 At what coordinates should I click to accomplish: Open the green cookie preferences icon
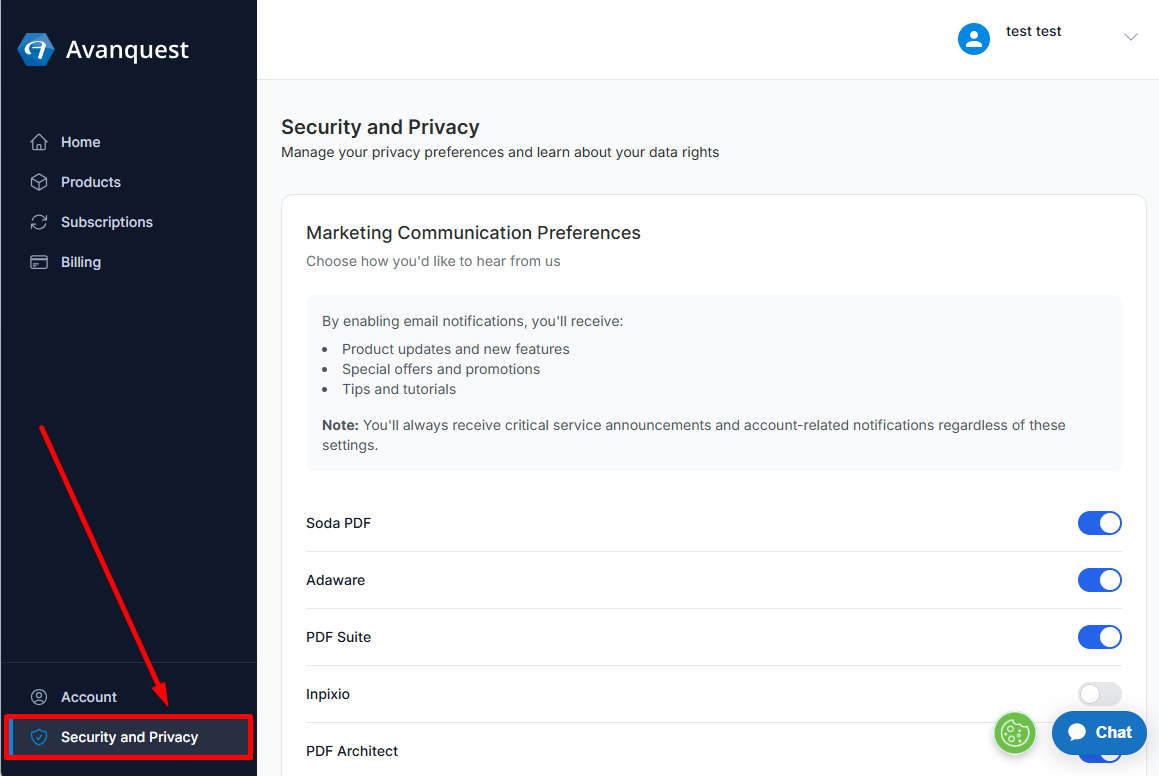point(1015,733)
